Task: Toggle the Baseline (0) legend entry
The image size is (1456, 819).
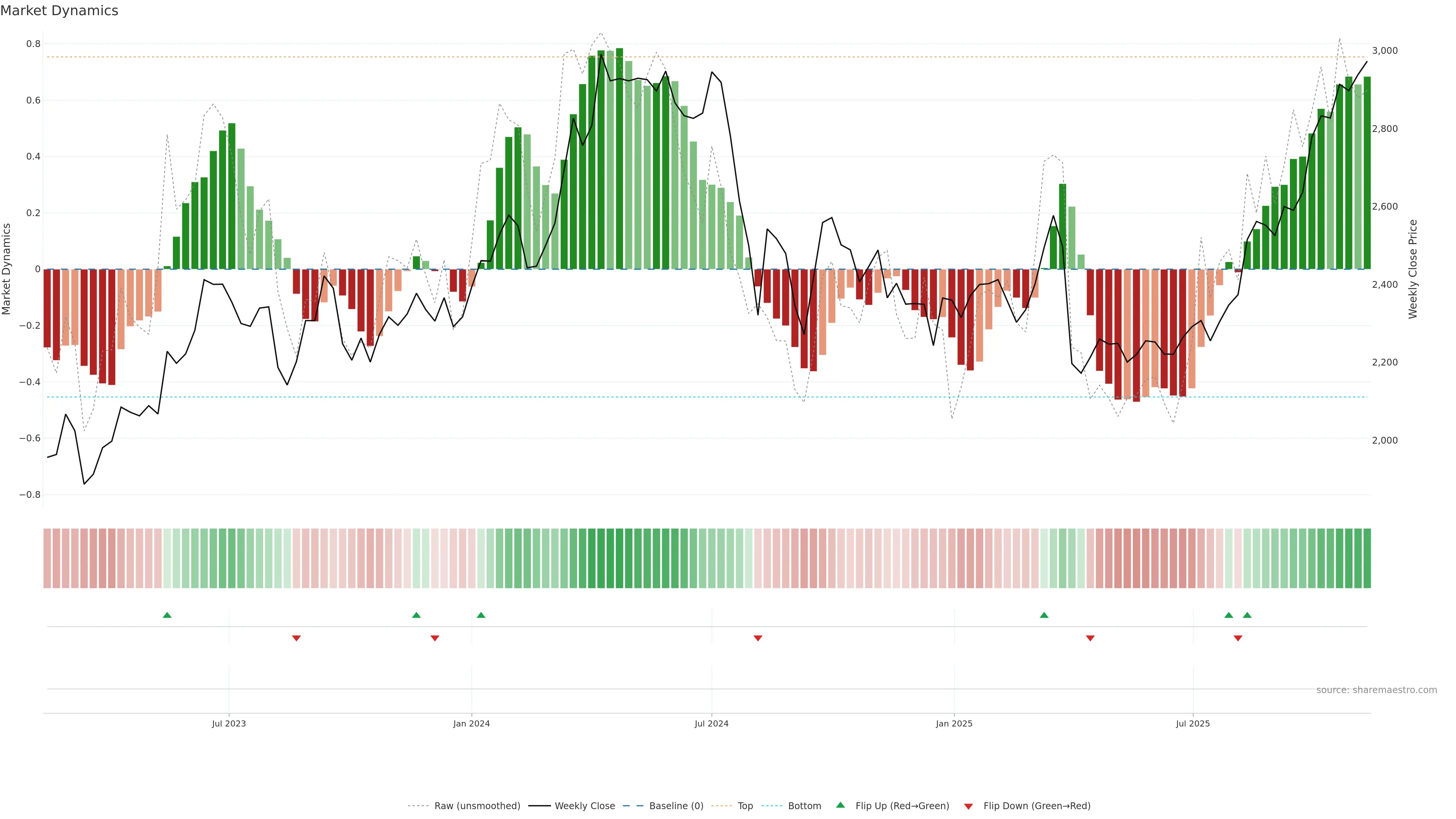Action: (x=676, y=806)
